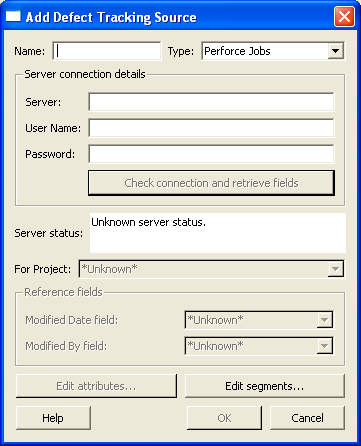Confirm with the OK button
Image resolution: width=361 pixels, height=446 pixels.
224,418
